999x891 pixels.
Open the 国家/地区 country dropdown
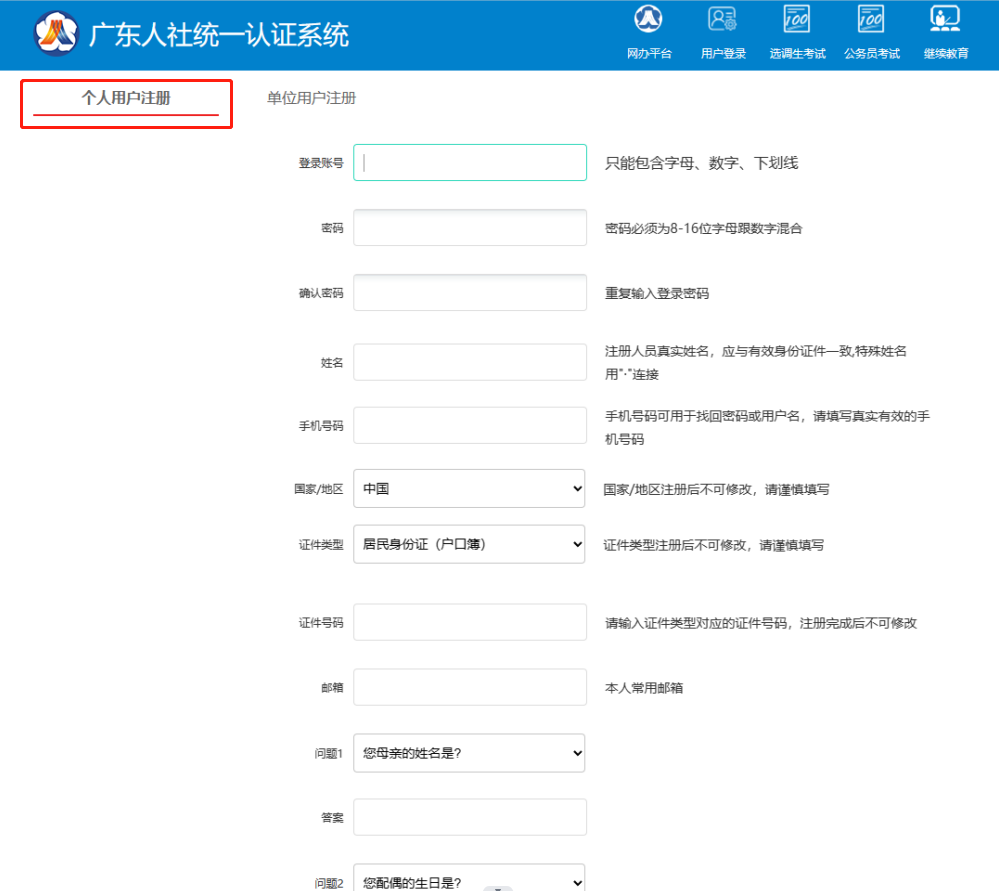point(468,488)
